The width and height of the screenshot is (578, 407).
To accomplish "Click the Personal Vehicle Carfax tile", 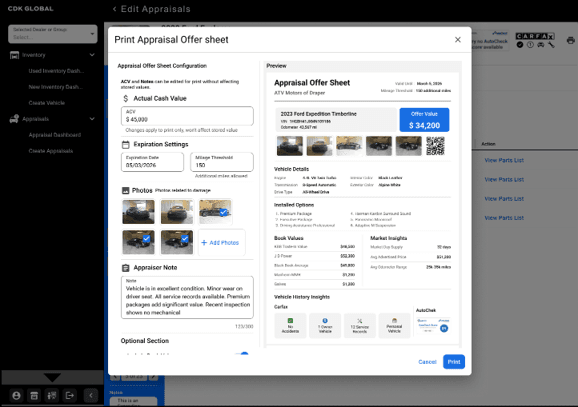I will point(394,326).
